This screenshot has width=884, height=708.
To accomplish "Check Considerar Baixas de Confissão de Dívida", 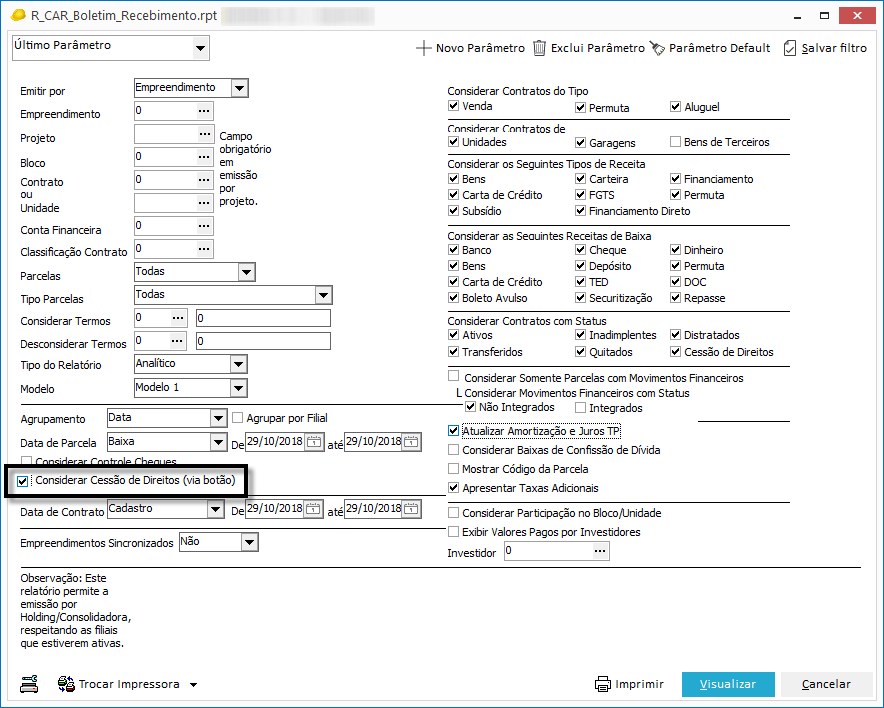I will 453,450.
